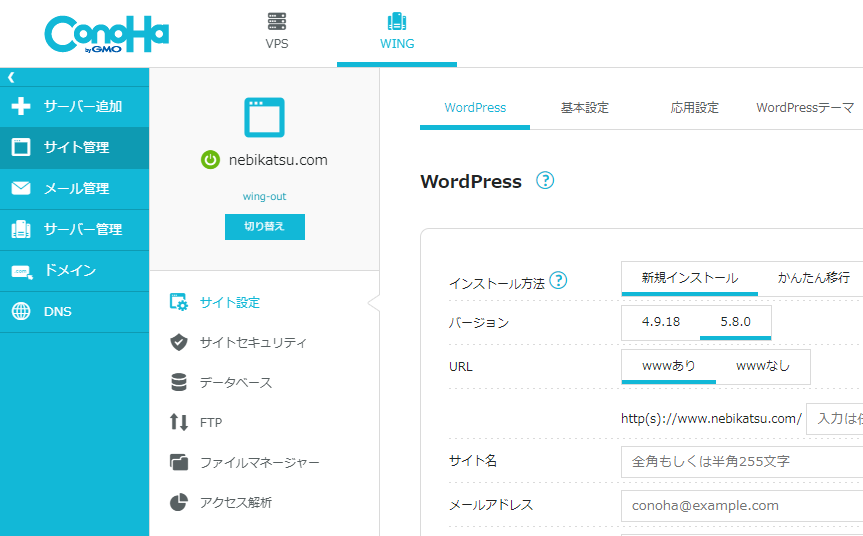Choose the wwwなし URL option

[x=762, y=366]
